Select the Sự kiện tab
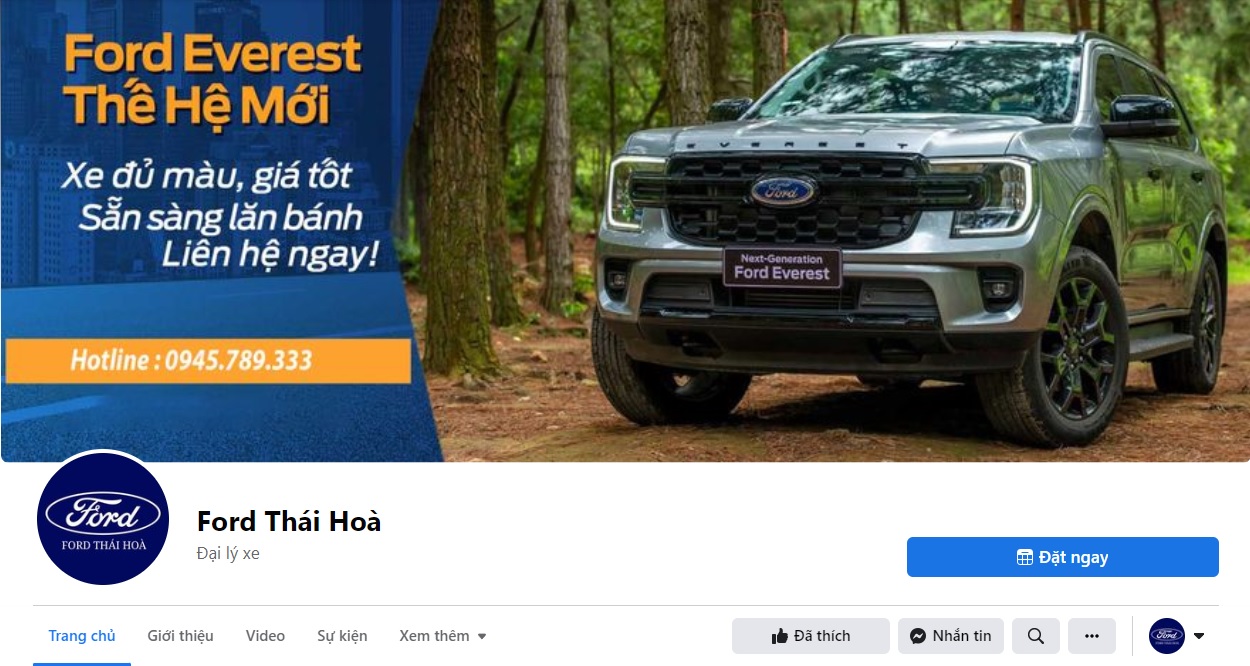Screen dimensions: 1250x666 (342, 636)
